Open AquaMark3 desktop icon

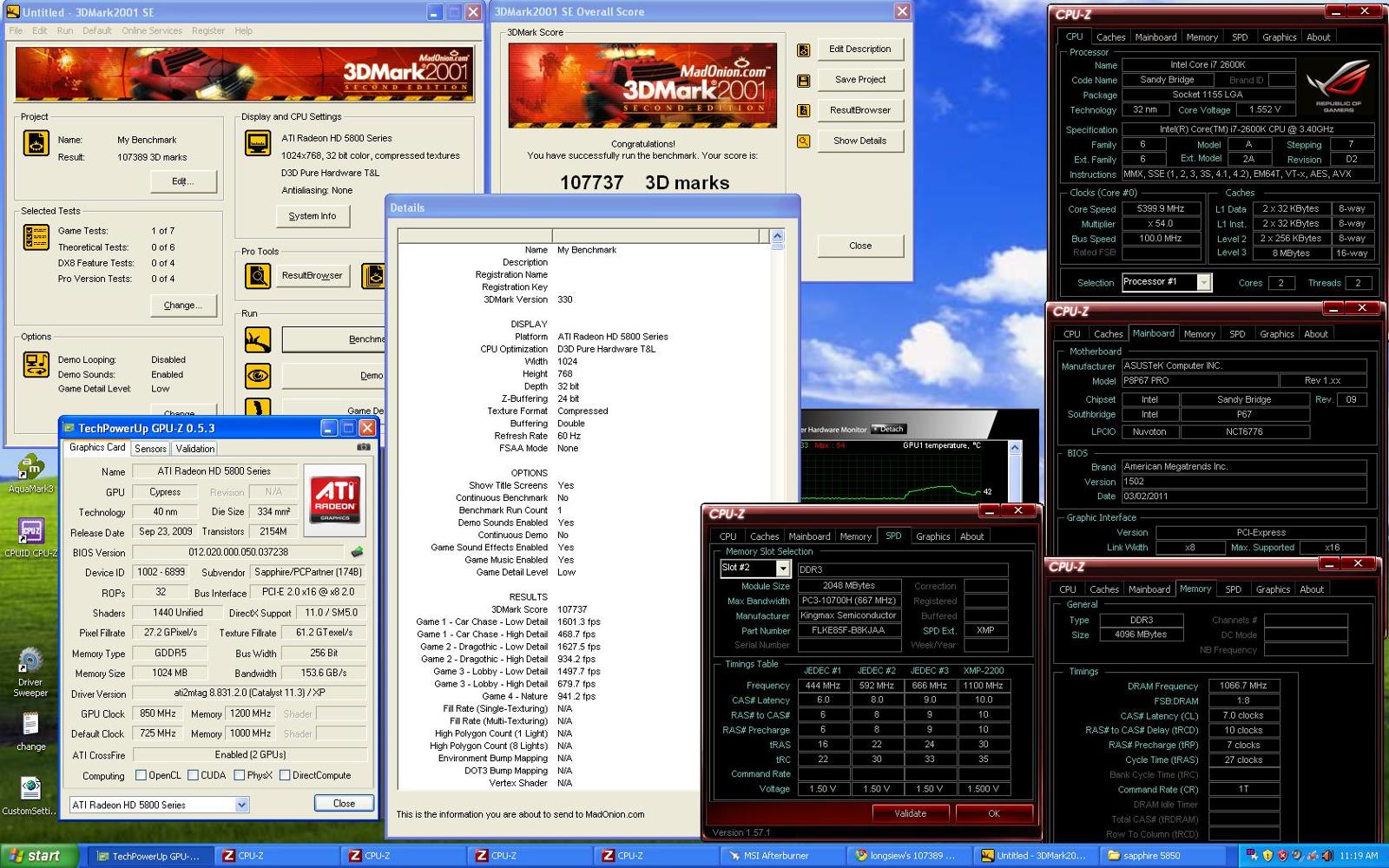coord(30,474)
